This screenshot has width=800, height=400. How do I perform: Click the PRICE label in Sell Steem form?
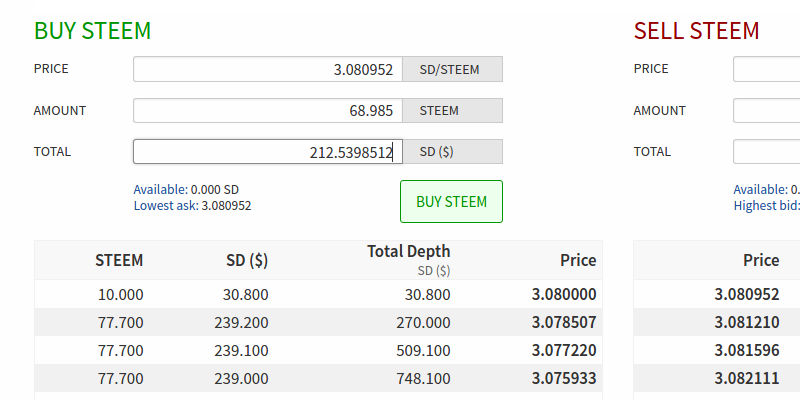tap(651, 69)
